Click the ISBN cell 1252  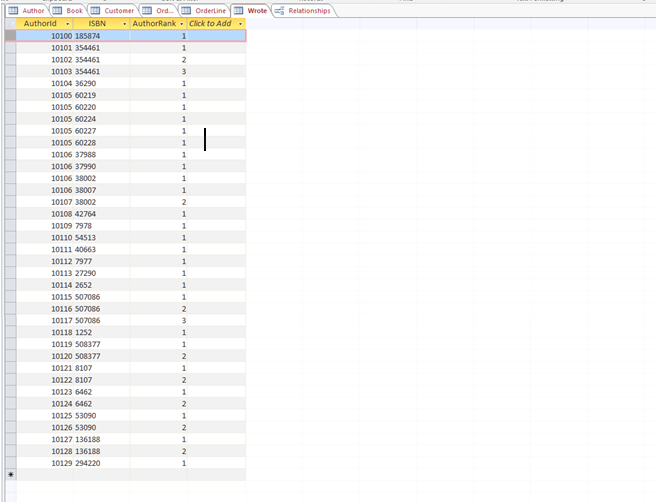102,333
